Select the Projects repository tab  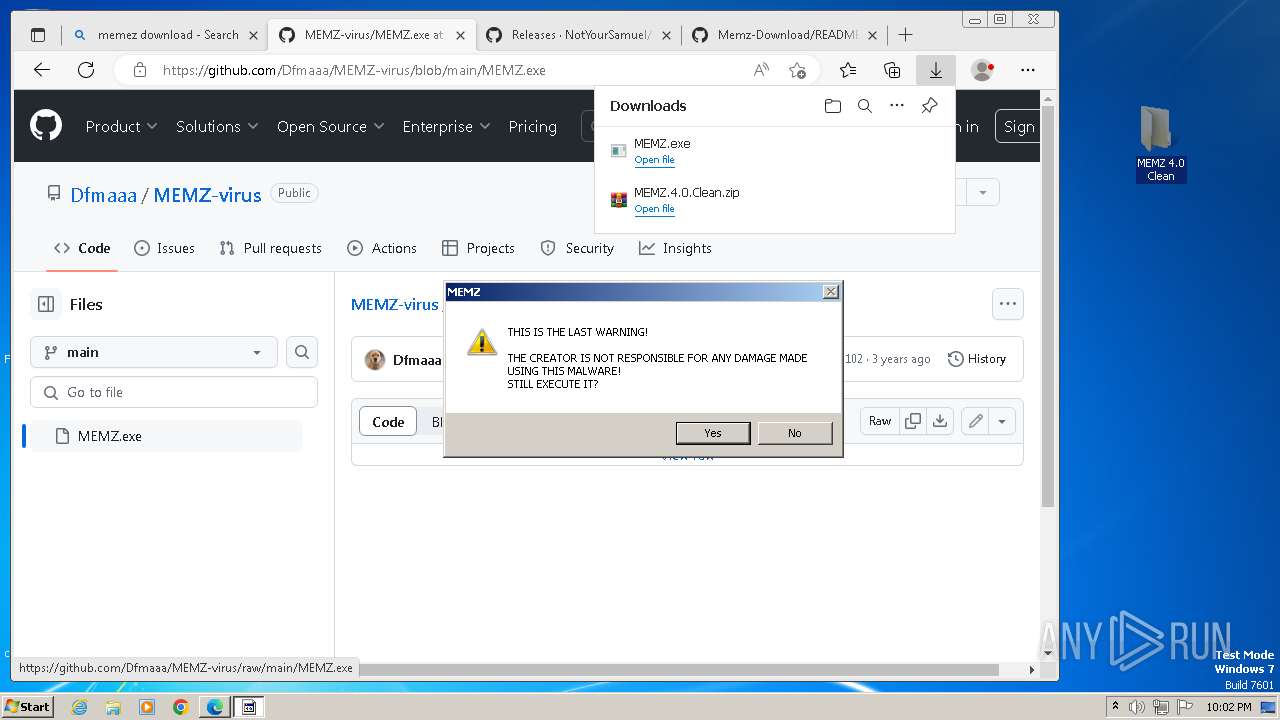coord(478,248)
